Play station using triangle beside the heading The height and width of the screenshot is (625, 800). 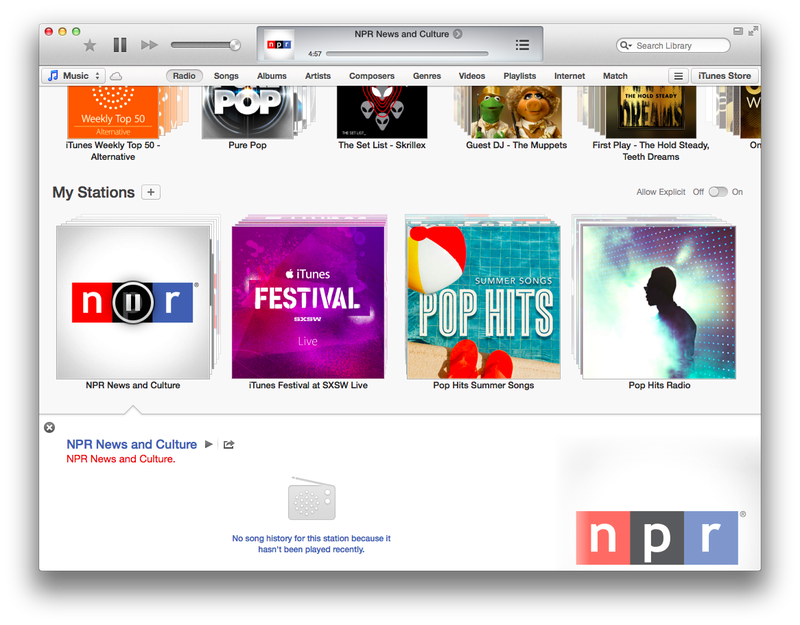click(x=208, y=444)
